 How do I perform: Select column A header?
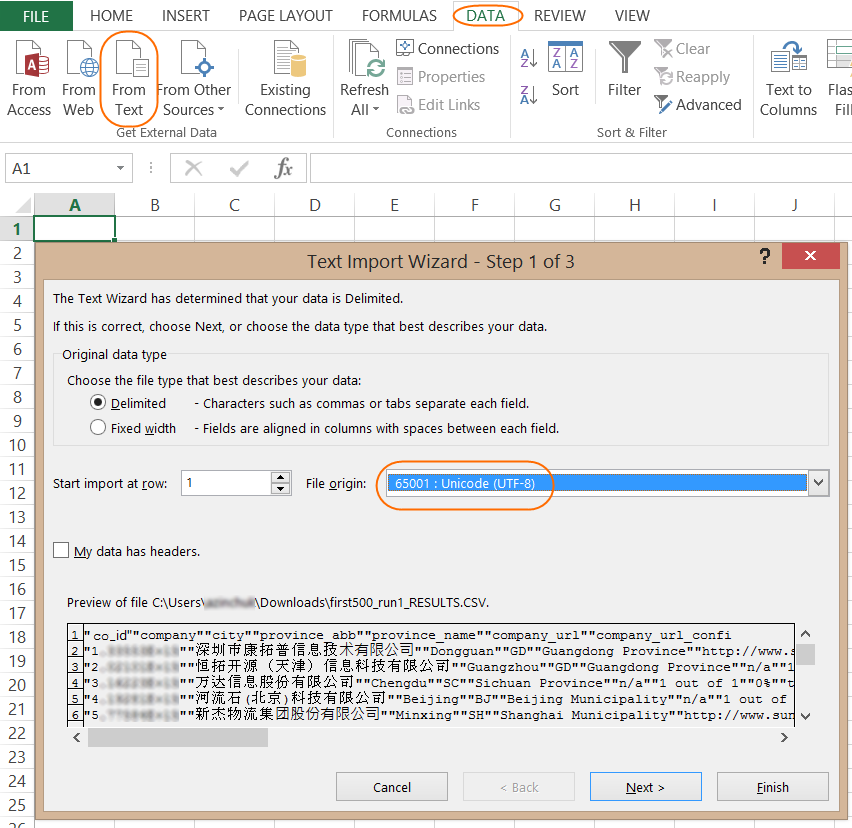74,205
